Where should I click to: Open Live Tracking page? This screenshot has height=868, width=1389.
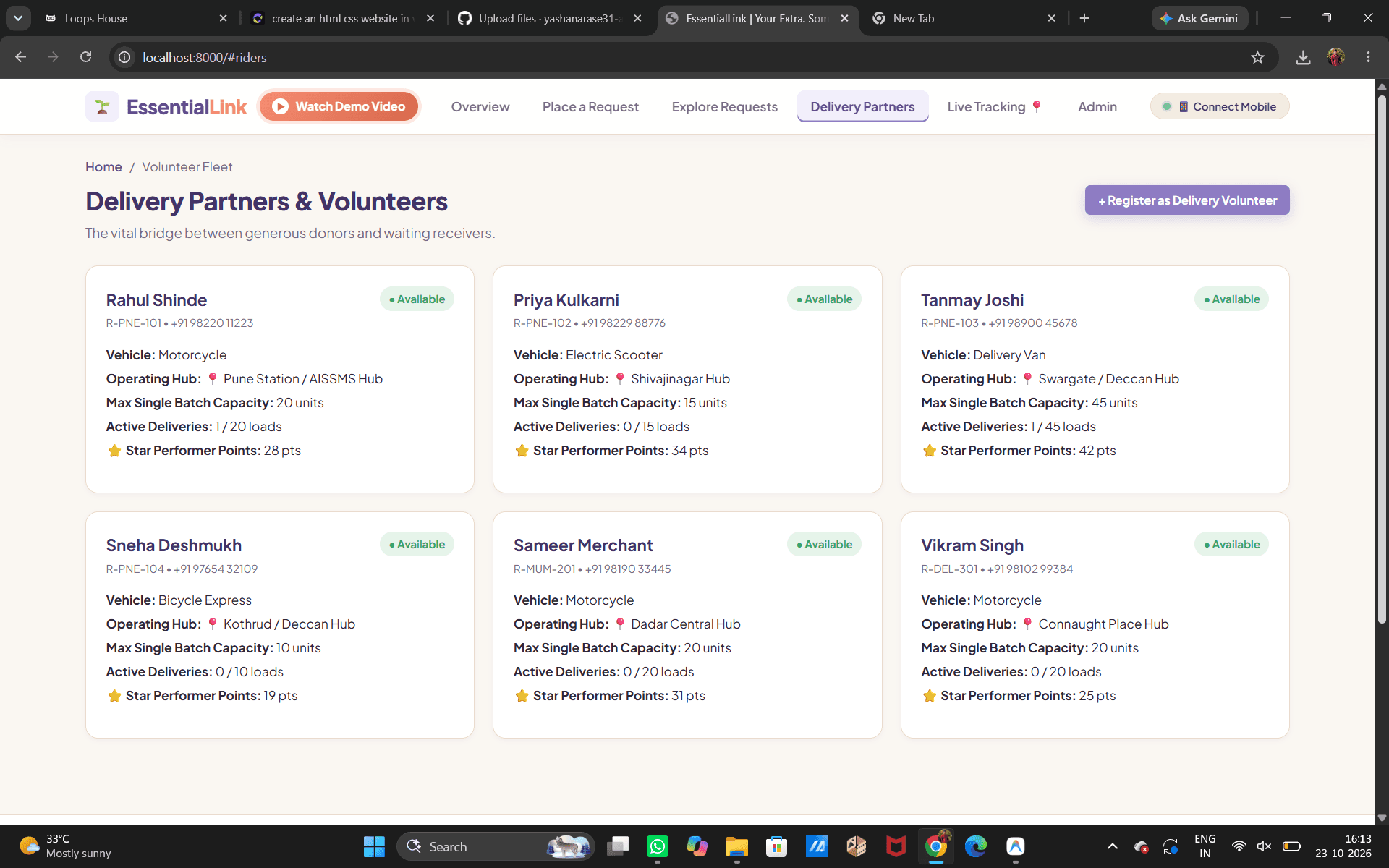994,107
